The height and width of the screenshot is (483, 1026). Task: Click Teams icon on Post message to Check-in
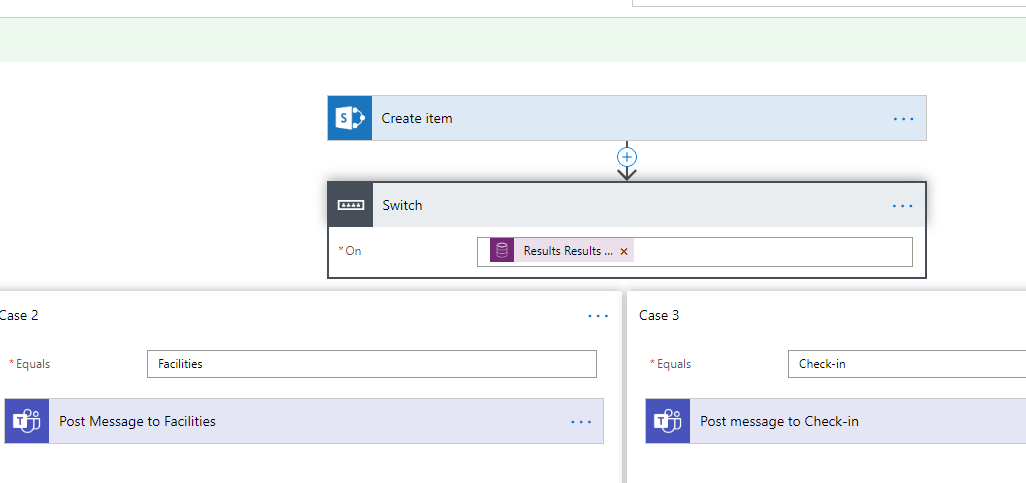668,421
